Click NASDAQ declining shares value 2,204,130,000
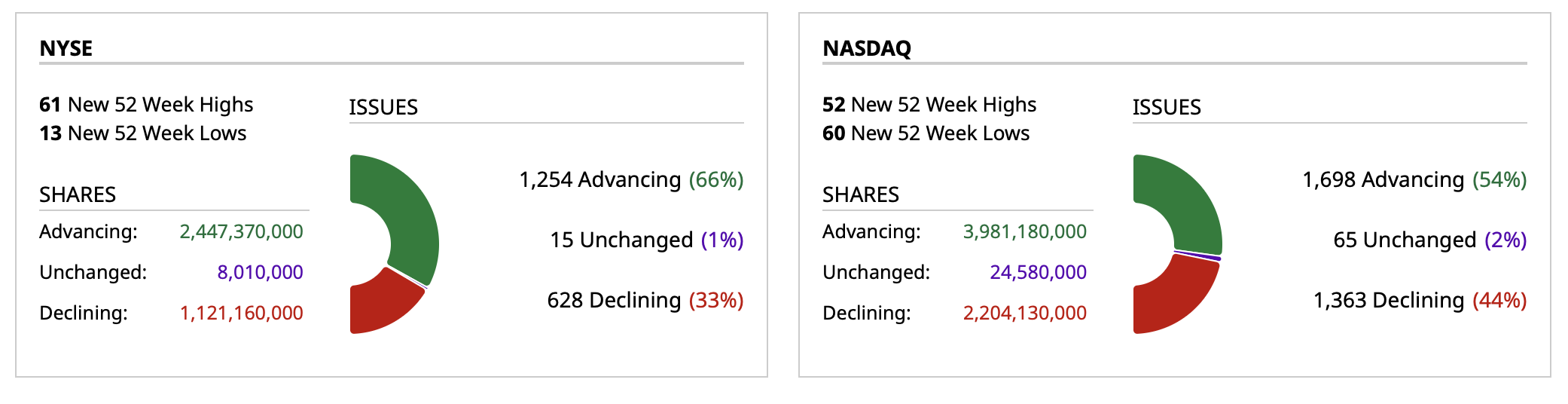Image resolution: width=1568 pixels, height=404 pixels. point(1024,313)
